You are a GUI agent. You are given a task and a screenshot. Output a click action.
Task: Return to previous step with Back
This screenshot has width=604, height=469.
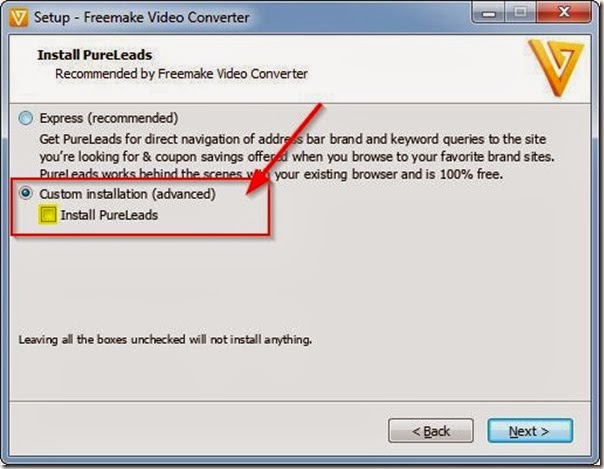pyautogui.click(x=431, y=431)
